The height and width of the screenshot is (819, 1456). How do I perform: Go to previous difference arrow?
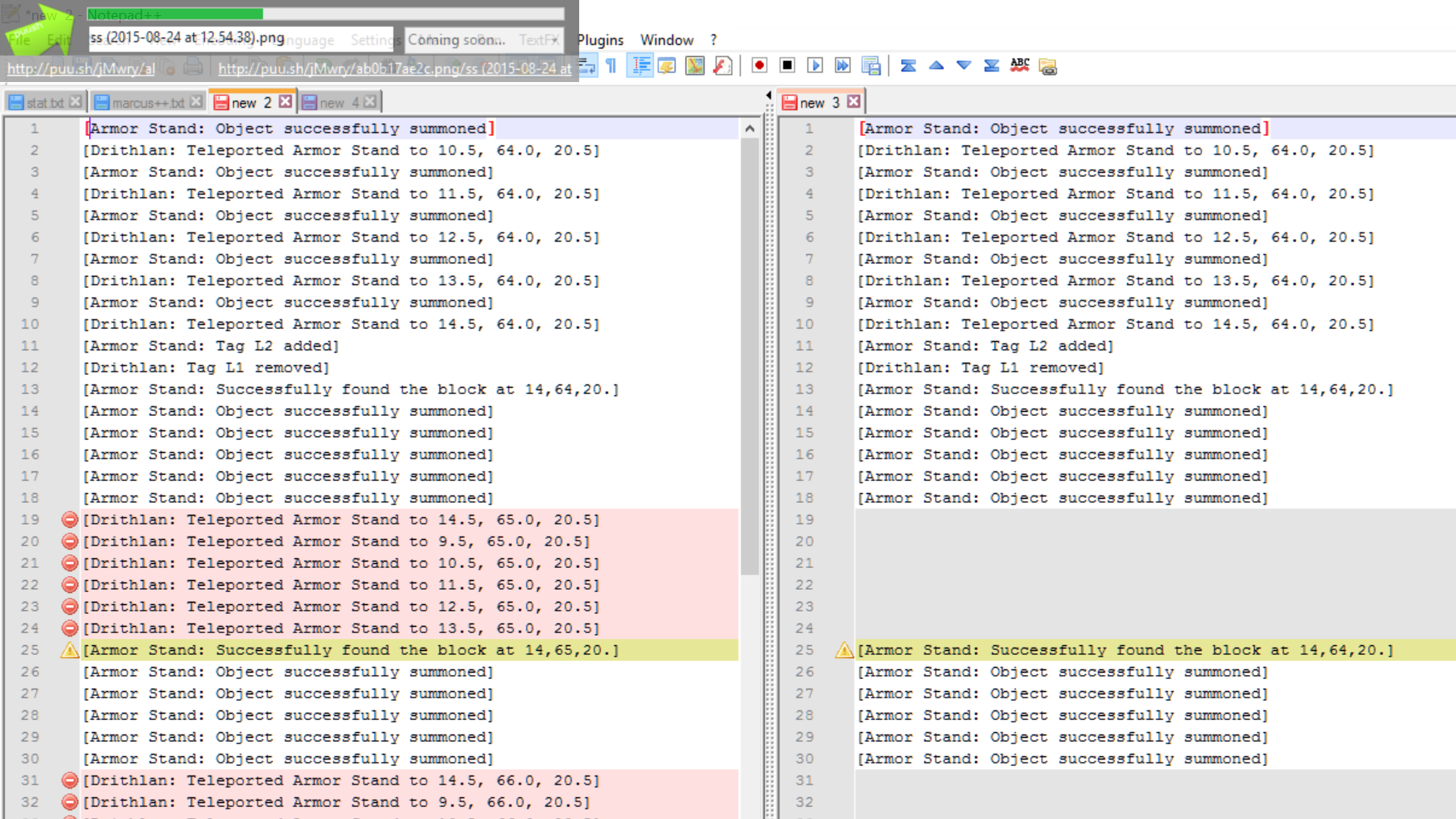point(936,66)
